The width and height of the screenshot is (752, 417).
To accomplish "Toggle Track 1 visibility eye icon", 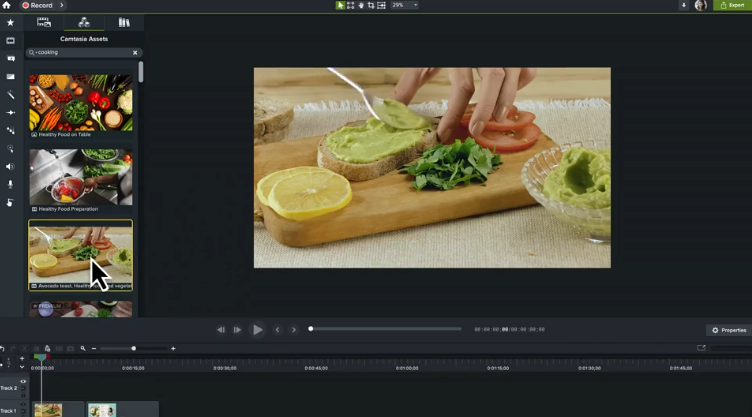I will click(23, 405).
